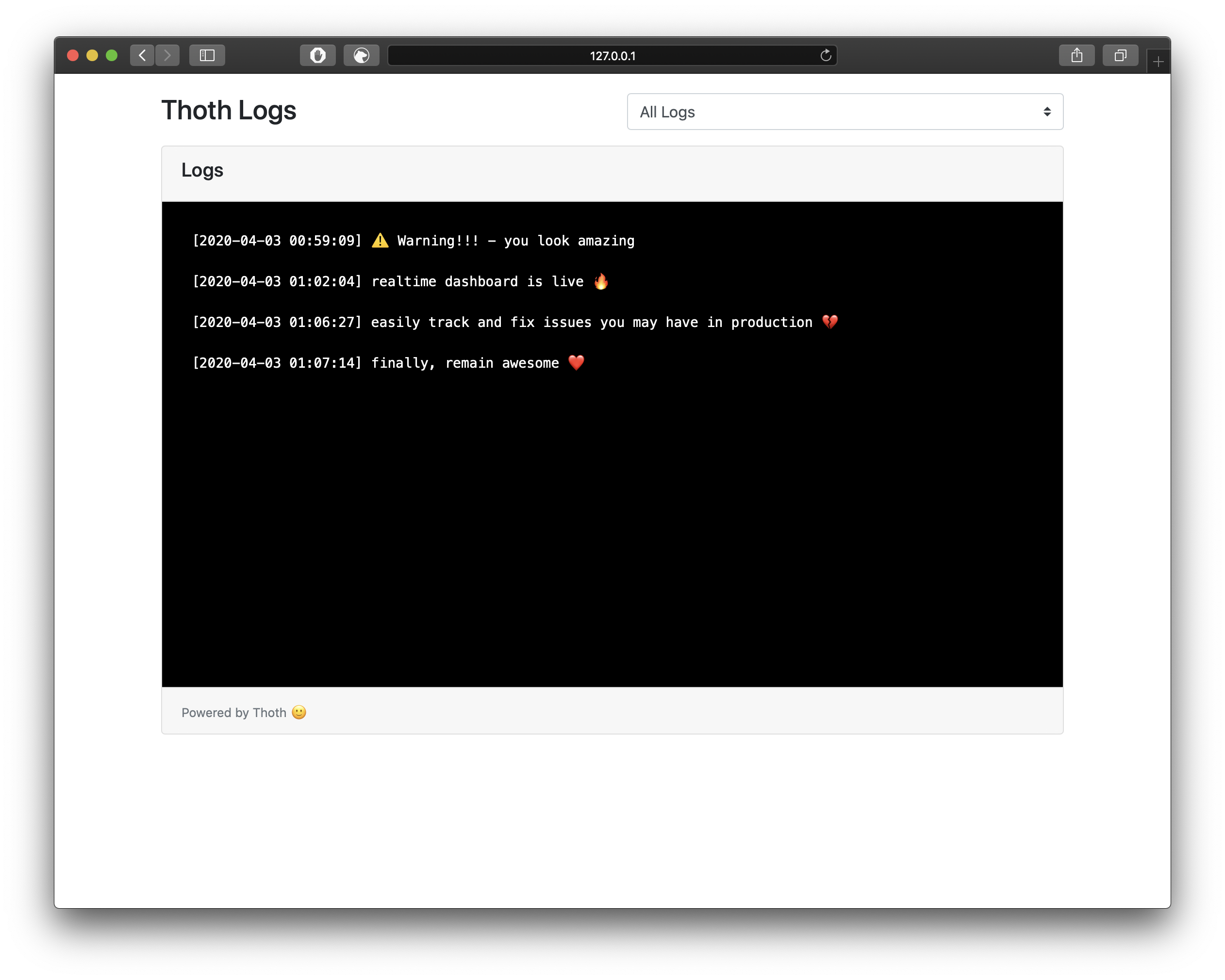Click the hand-shaped privacy extension icon
1225x980 pixels.
[317, 55]
